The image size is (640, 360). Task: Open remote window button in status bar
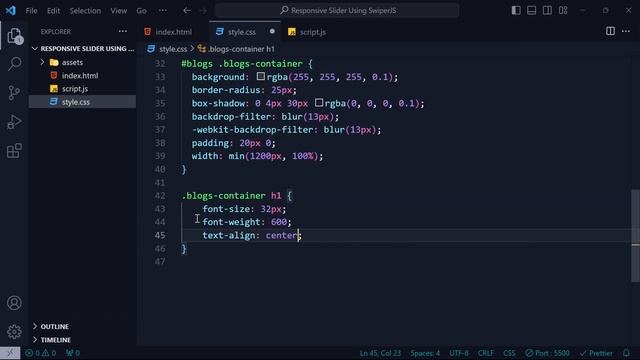pyautogui.click(x=10, y=353)
